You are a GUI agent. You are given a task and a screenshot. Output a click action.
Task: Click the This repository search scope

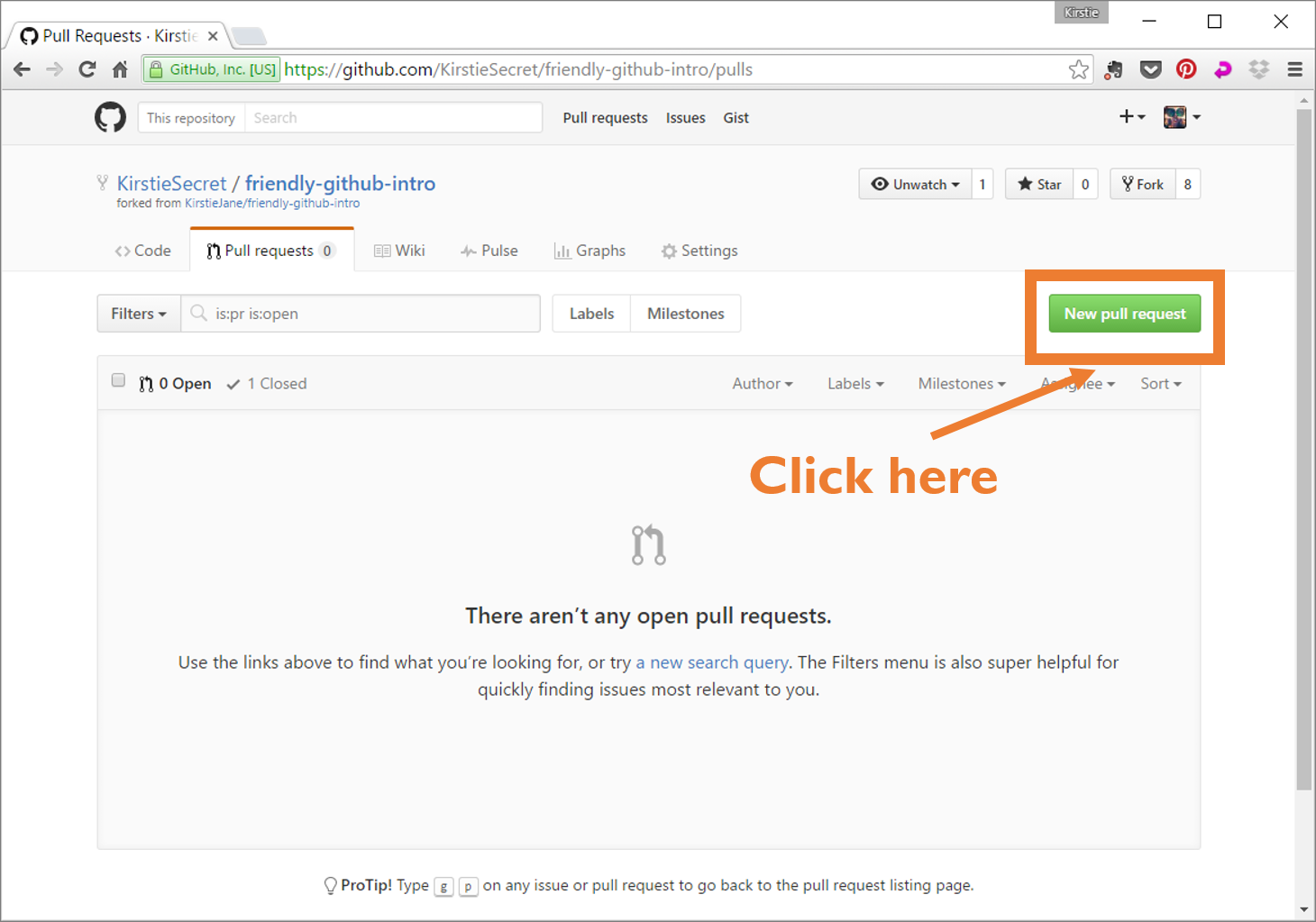[x=191, y=117]
